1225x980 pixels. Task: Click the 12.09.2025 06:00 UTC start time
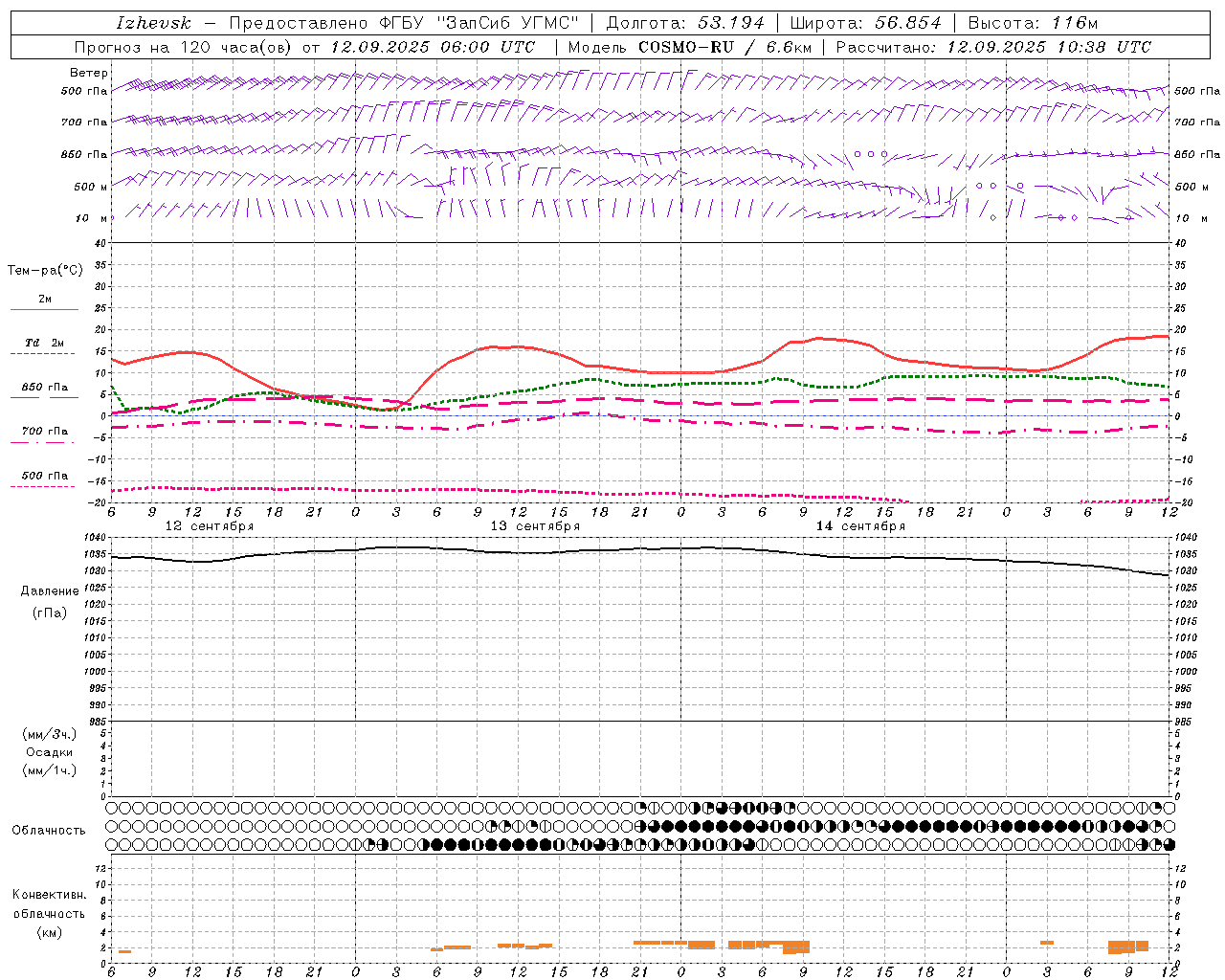click(x=434, y=47)
